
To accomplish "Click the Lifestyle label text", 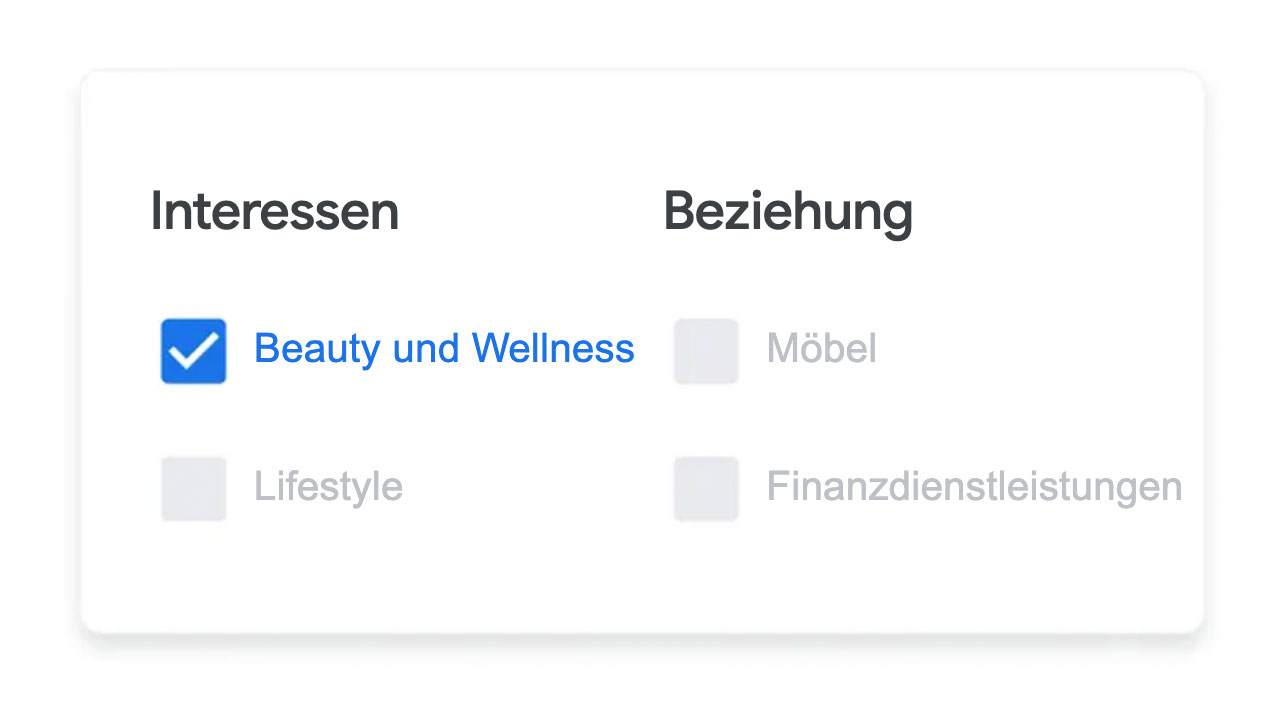I will click(x=328, y=487).
